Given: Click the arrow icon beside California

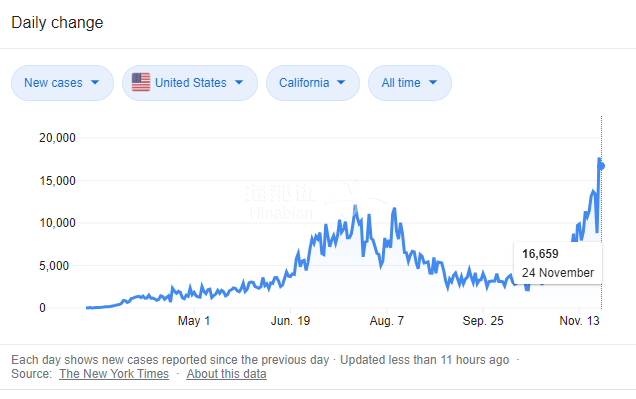Looking at the screenshot, I should (x=341, y=82).
